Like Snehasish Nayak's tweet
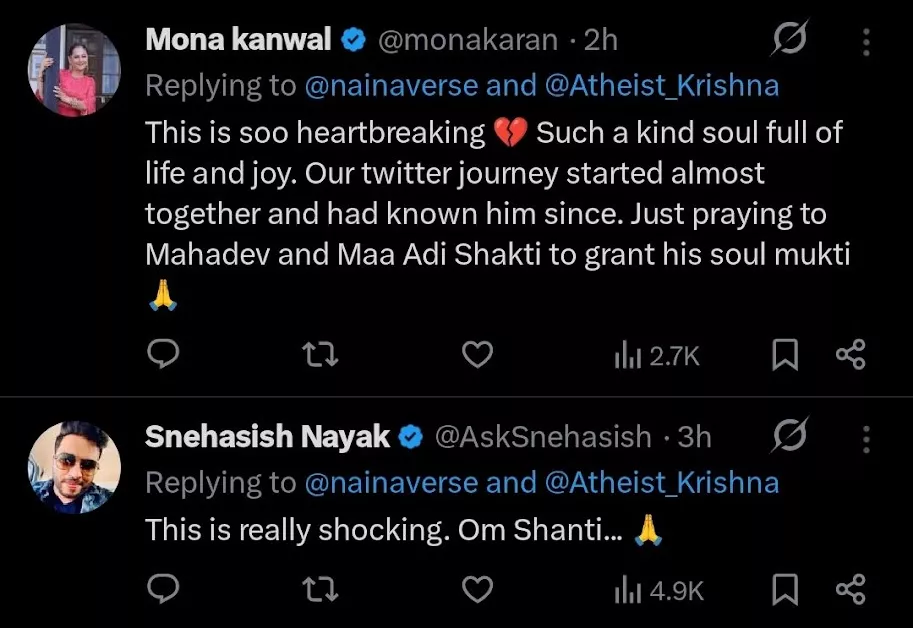Image resolution: width=913 pixels, height=628 pixels. point(479,591)
